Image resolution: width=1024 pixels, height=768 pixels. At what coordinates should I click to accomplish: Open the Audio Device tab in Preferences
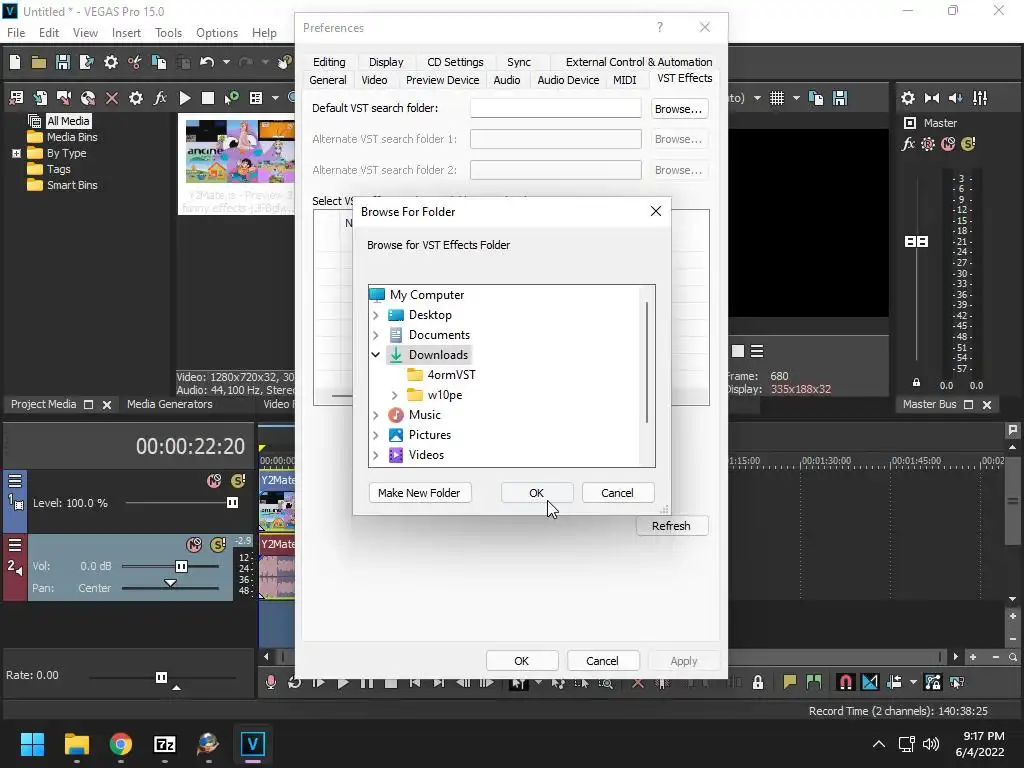pos(568,80)
